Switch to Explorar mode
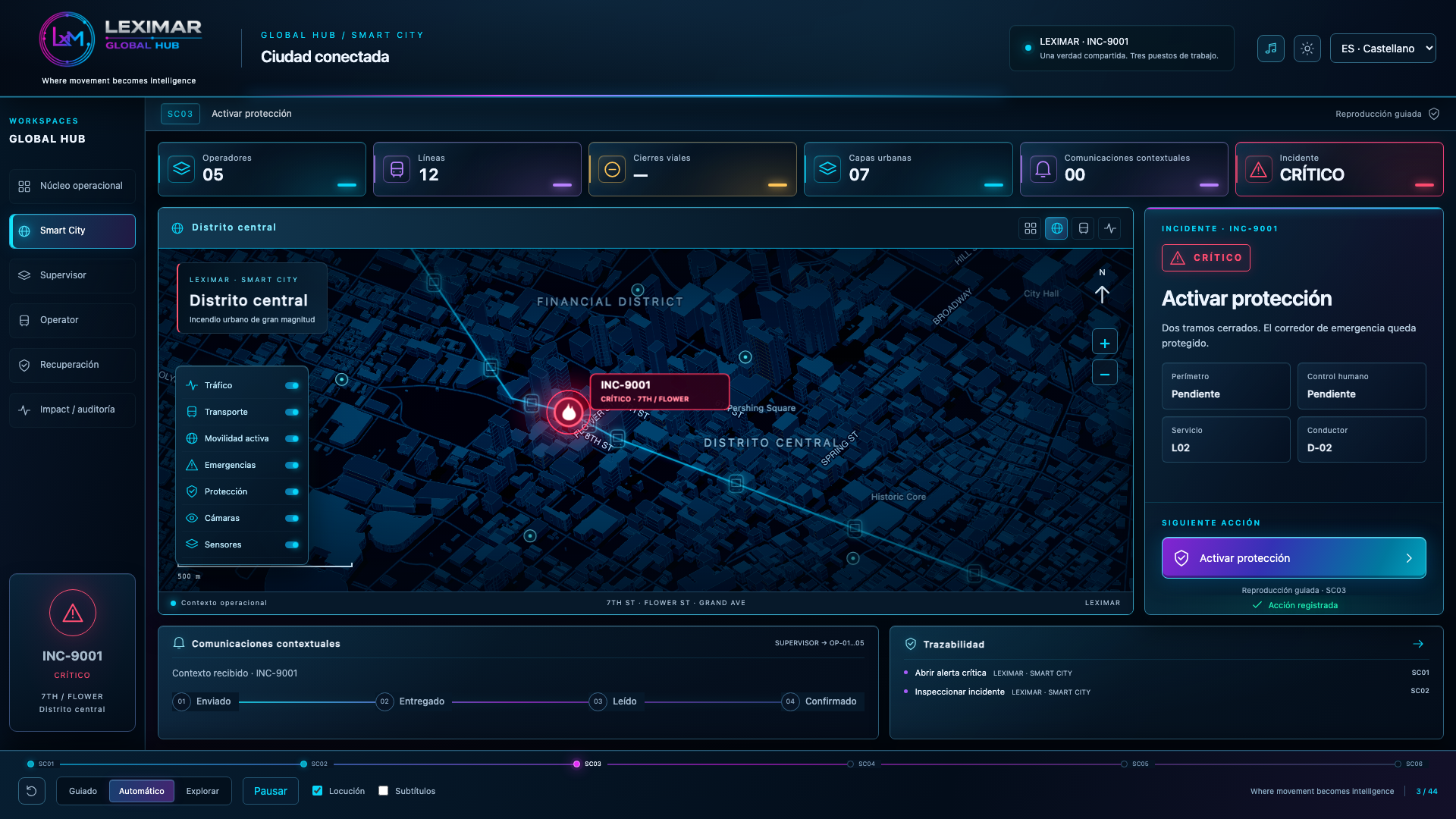The image size is (1456, 819). point(202,791)
